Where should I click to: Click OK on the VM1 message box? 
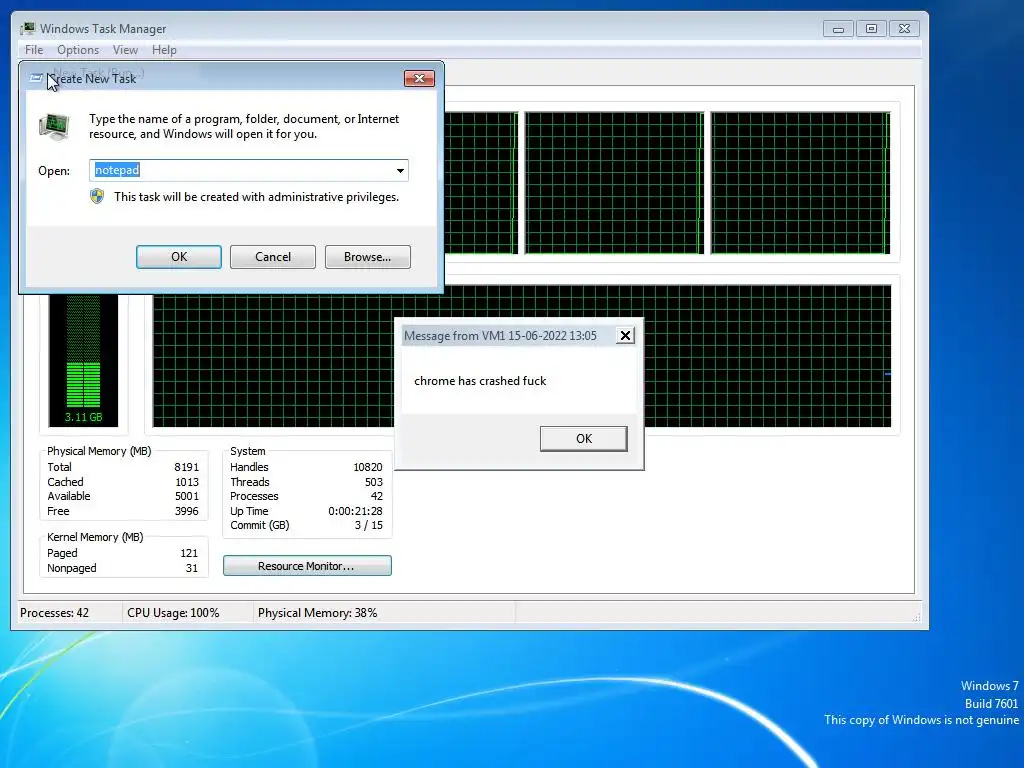click(584, 438)
